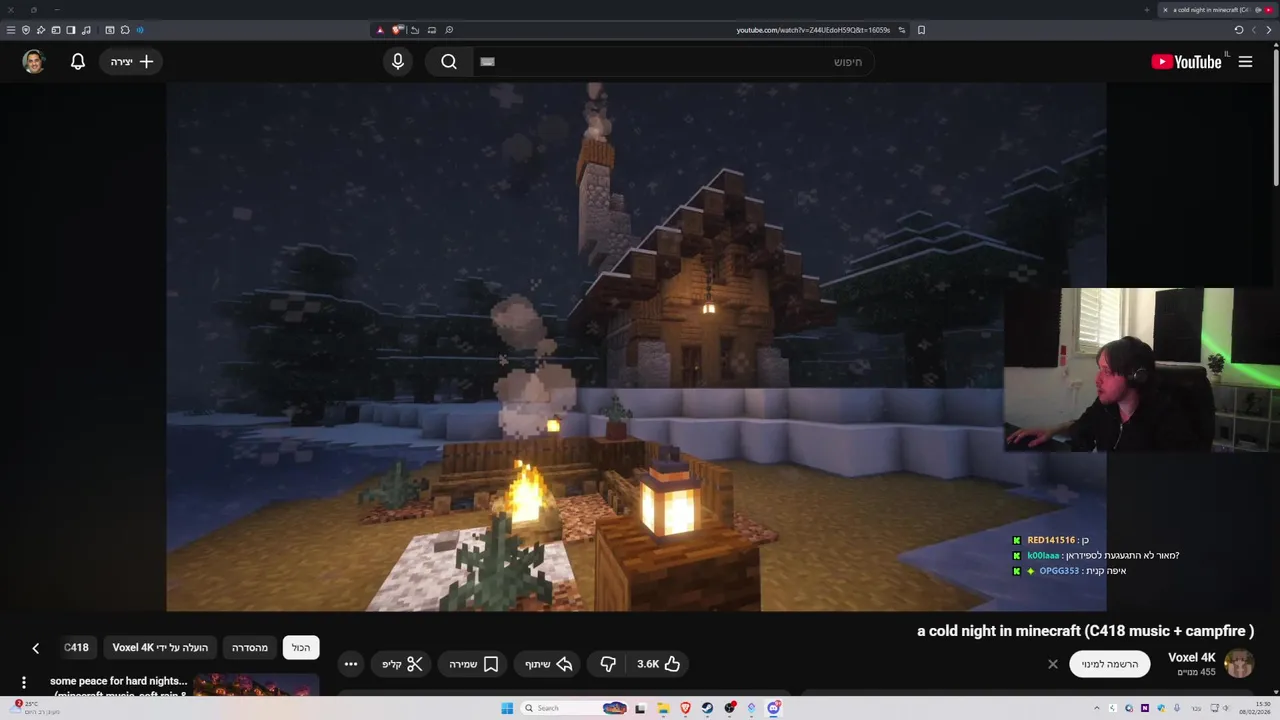Image resolution: width=1280 pixels, height=720 pixels.
Task: Like the video (3.6K thumbs up)
Action: (x=658, y=664)
